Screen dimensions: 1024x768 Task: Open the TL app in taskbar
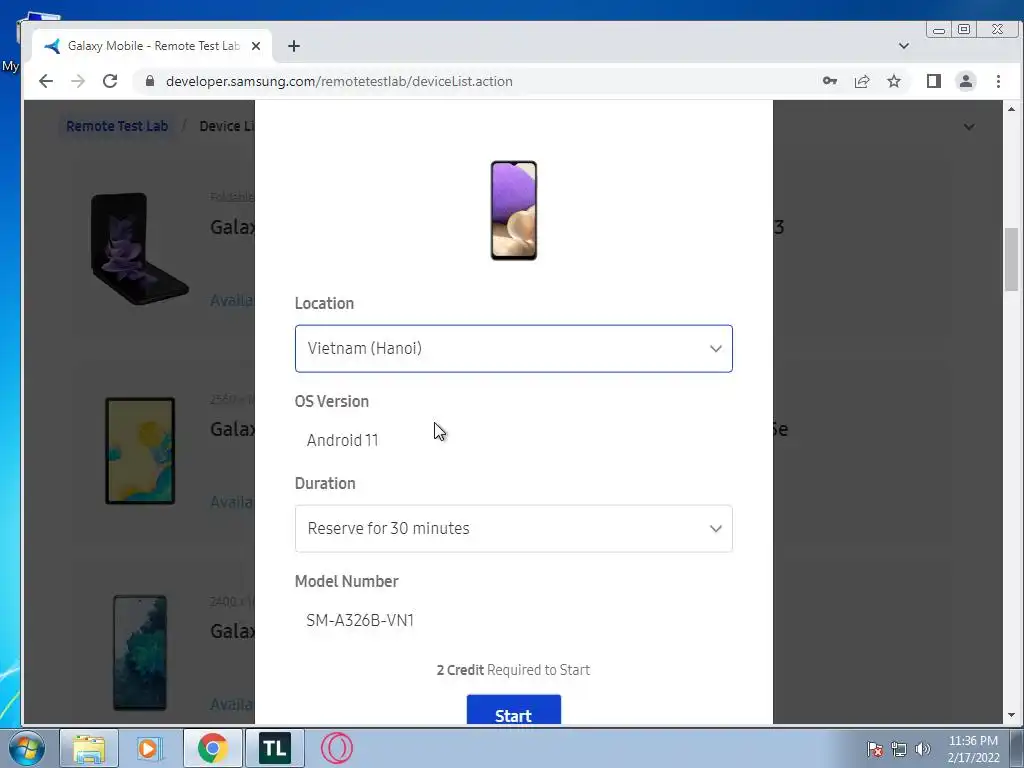coord(274,748)
